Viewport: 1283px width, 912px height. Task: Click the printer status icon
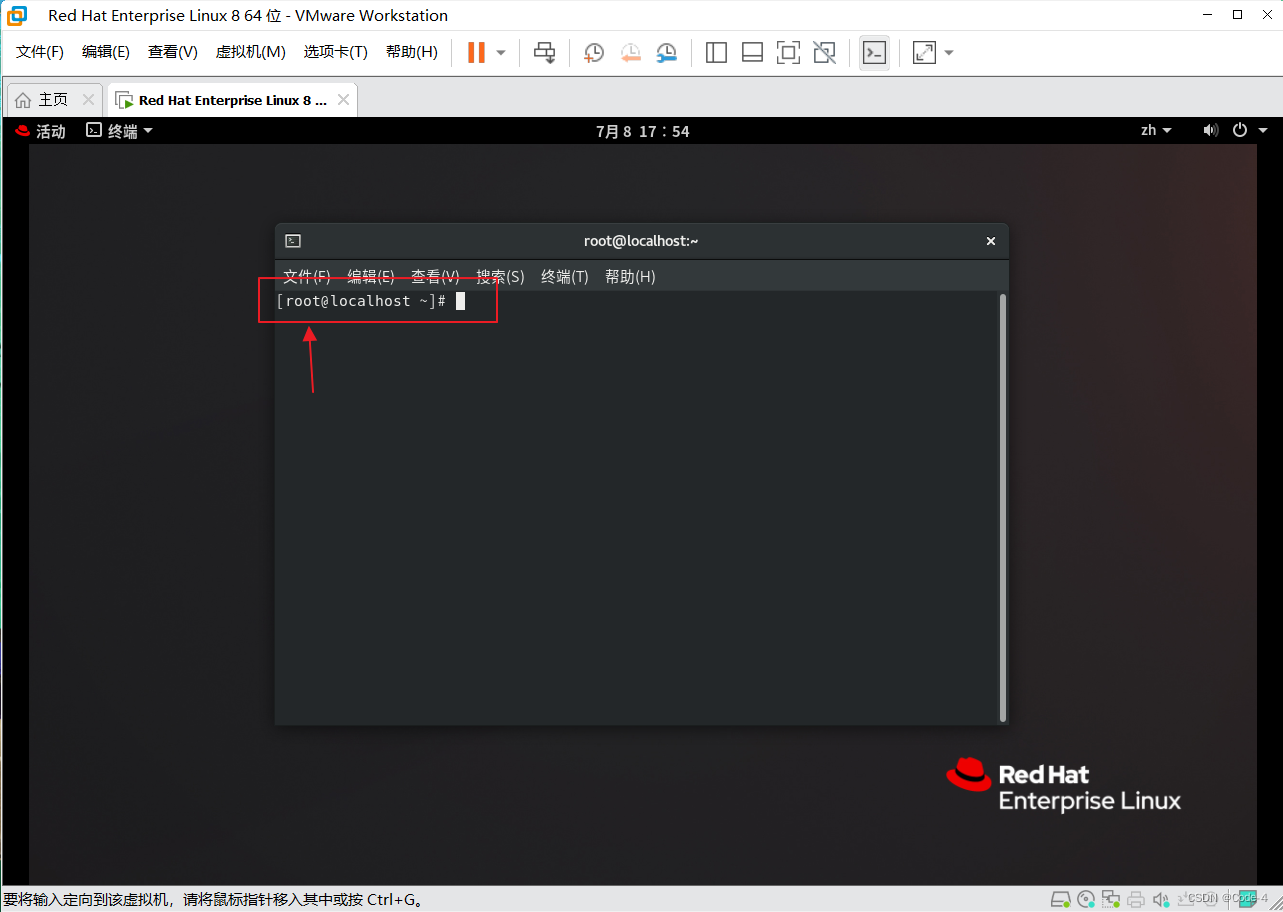pyautogui.click(x=1135, y=898)
